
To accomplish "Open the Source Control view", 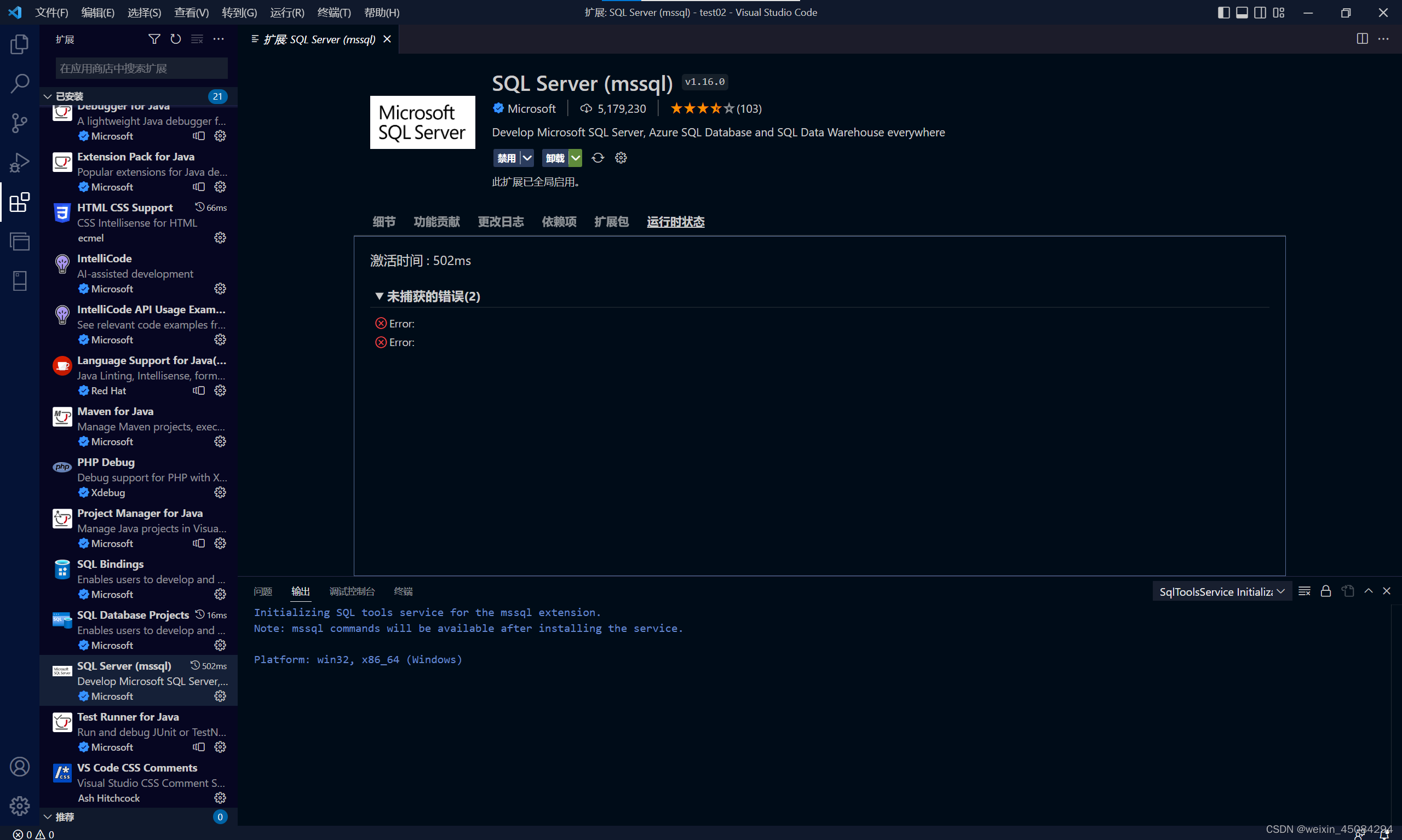I will [x=19, y=122].
